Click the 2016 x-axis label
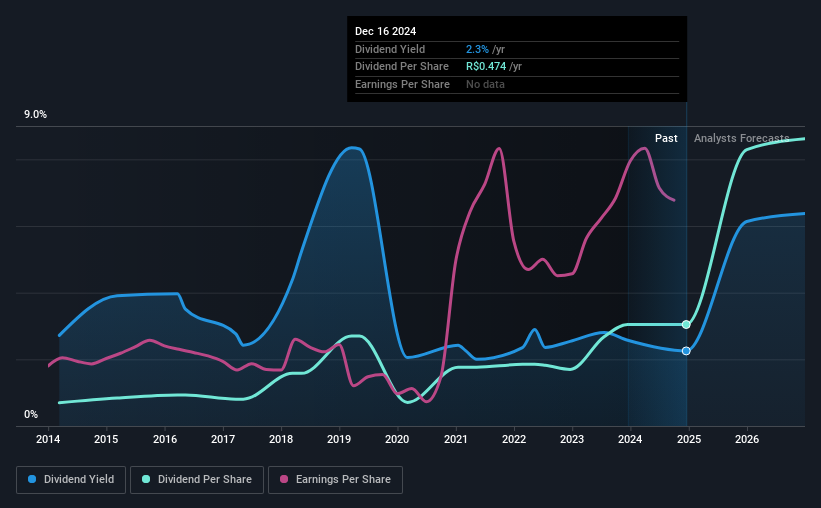 (165, 439)
